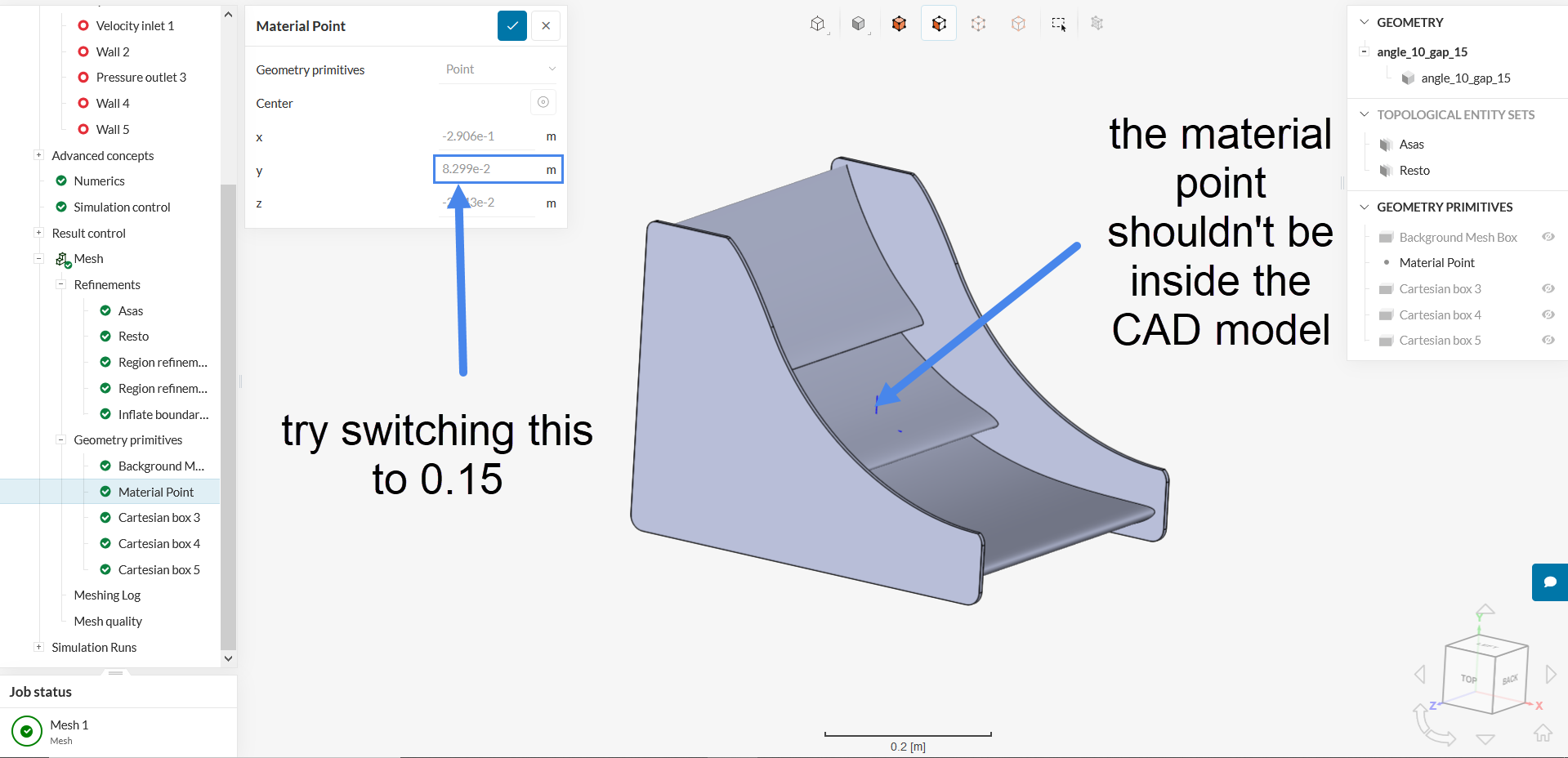Select Background Mesh Box in tree
Image resolution: width=1568 pixels, height=758 pixels.
point(161,466)
